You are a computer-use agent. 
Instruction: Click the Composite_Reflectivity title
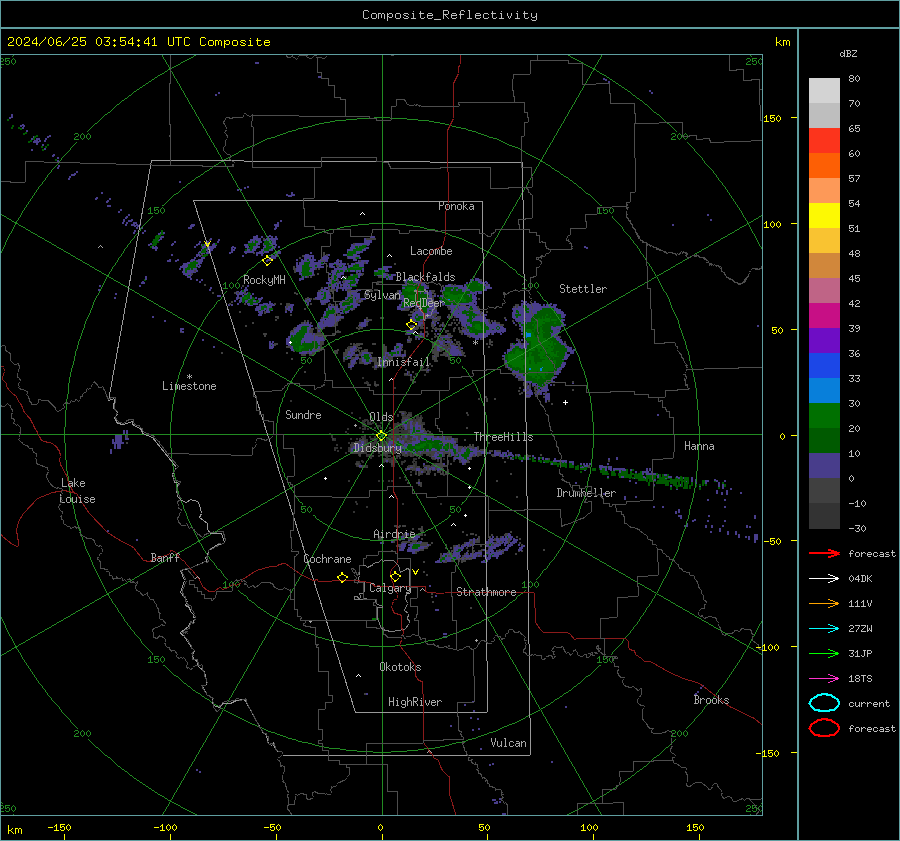pyautogui.click(x=450, y=15)
